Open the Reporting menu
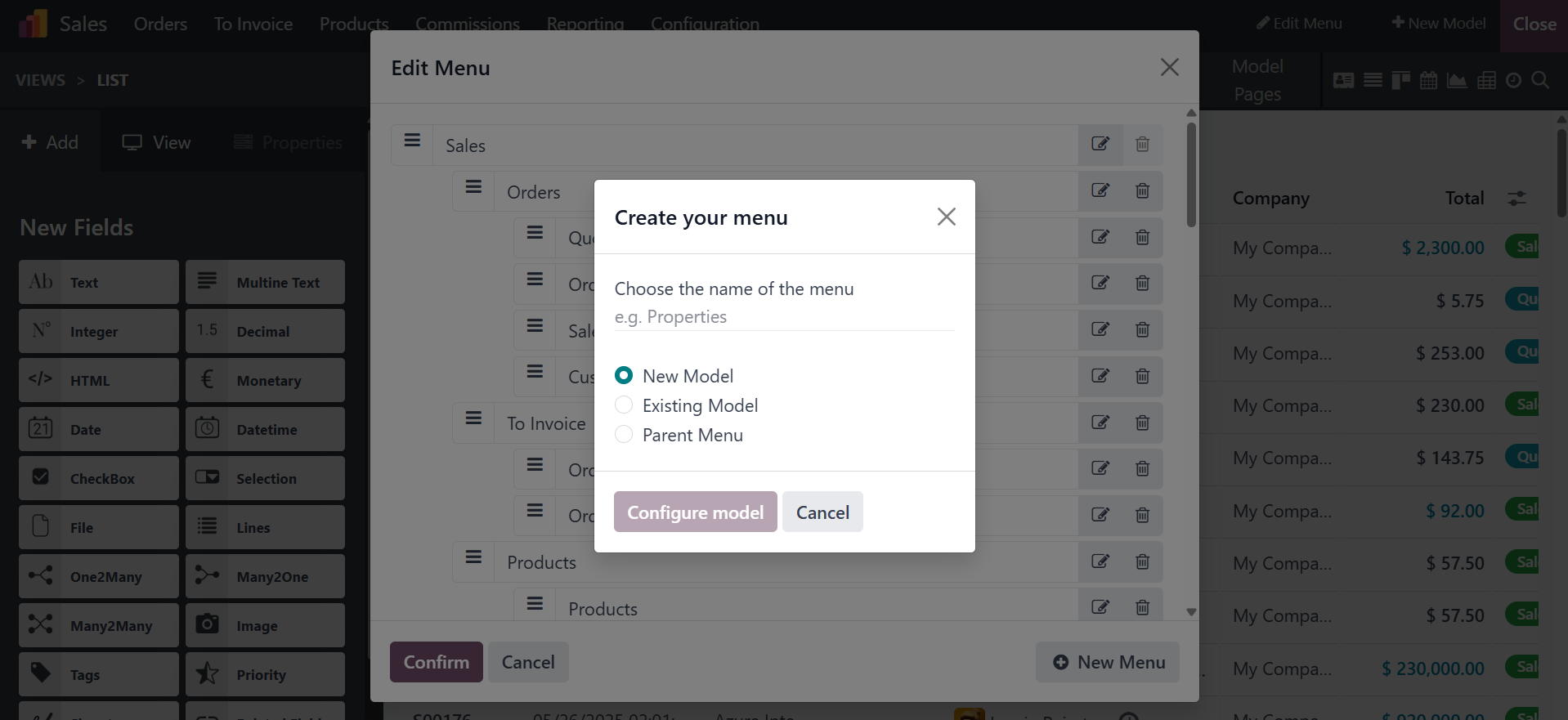1568x720 pixels. [585, 24]
